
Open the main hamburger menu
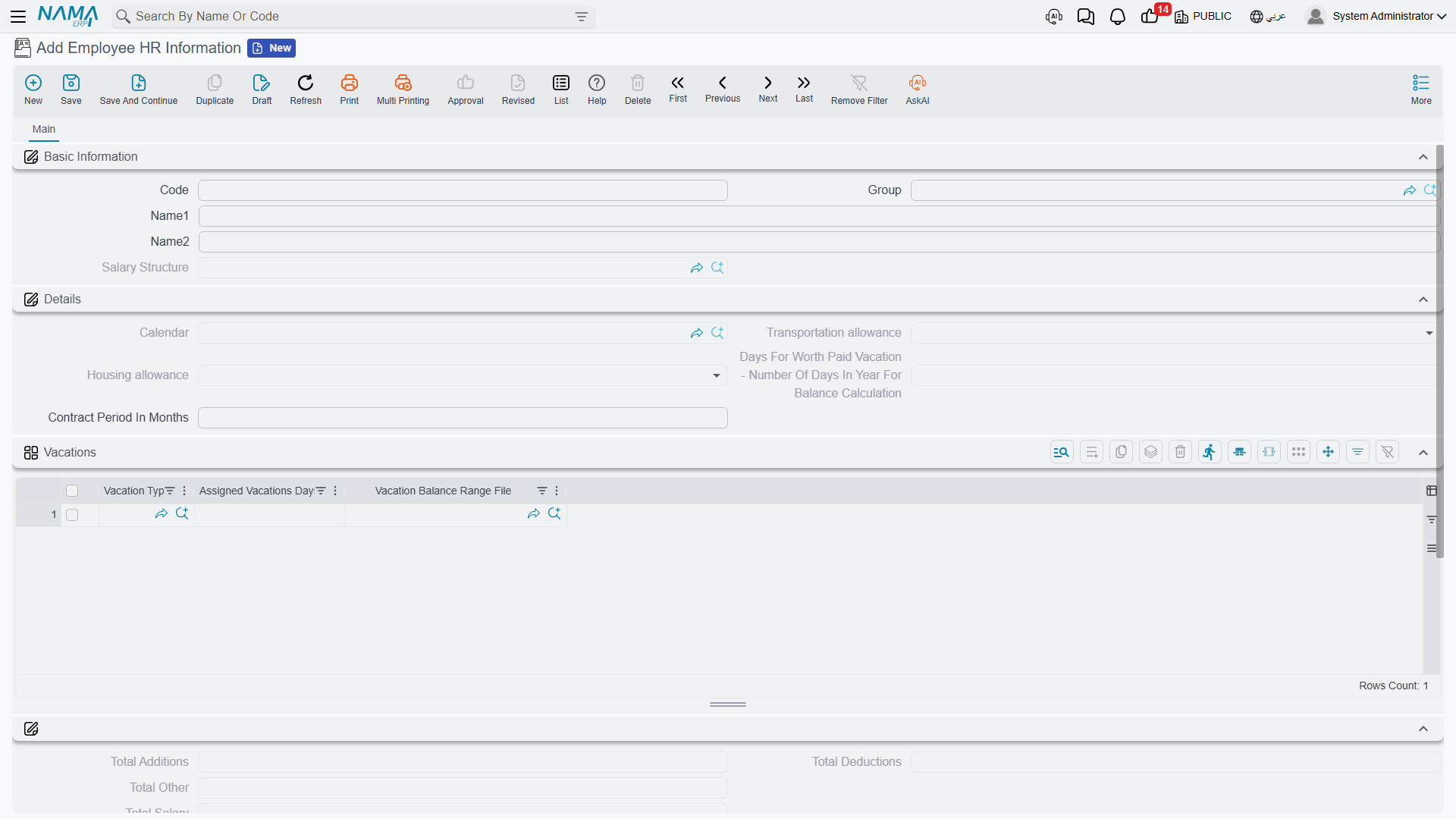[18, 16]
